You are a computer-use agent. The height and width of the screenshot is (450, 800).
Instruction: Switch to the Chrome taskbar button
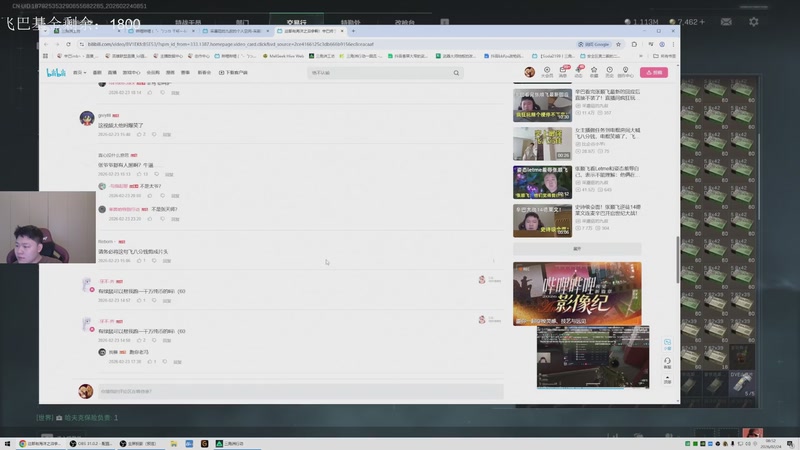[40, 443]
